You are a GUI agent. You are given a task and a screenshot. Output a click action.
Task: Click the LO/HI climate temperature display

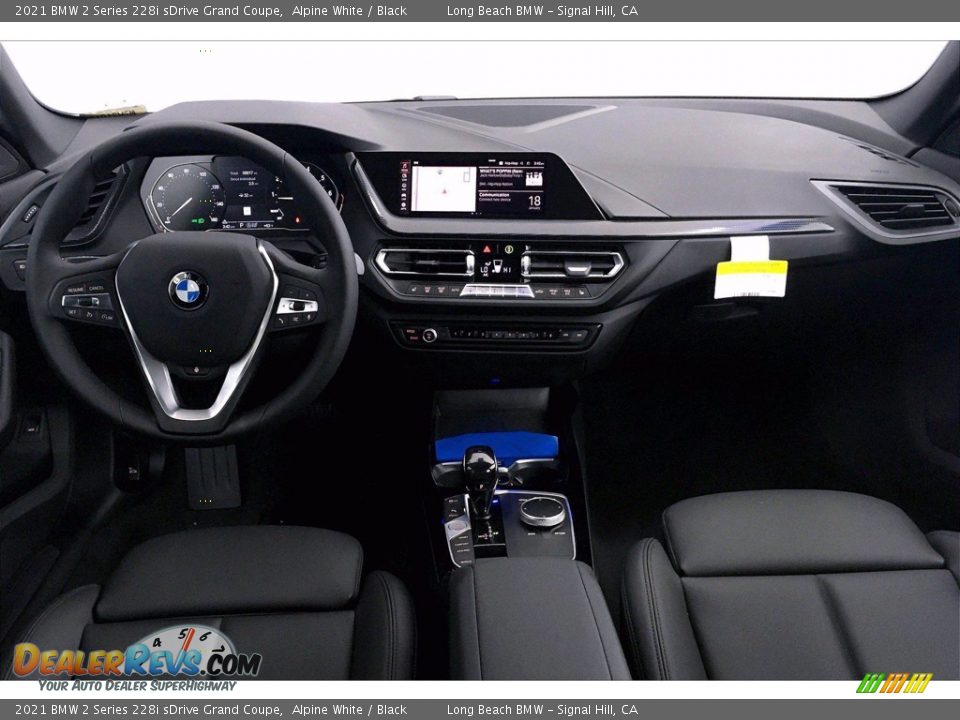[497, 268]
